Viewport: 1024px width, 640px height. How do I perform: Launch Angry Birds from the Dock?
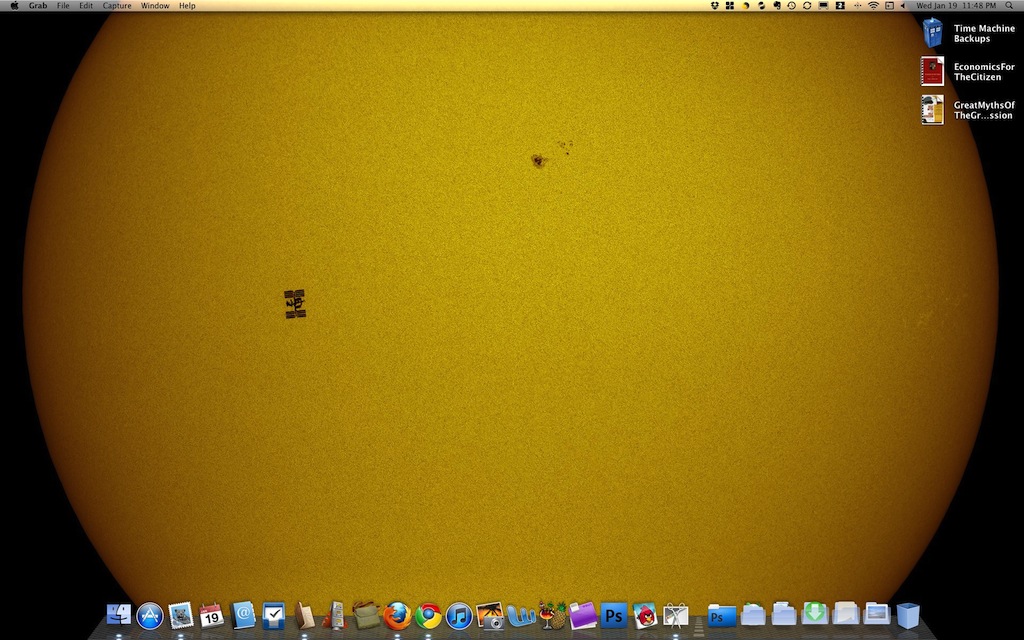tap(645, 615)
